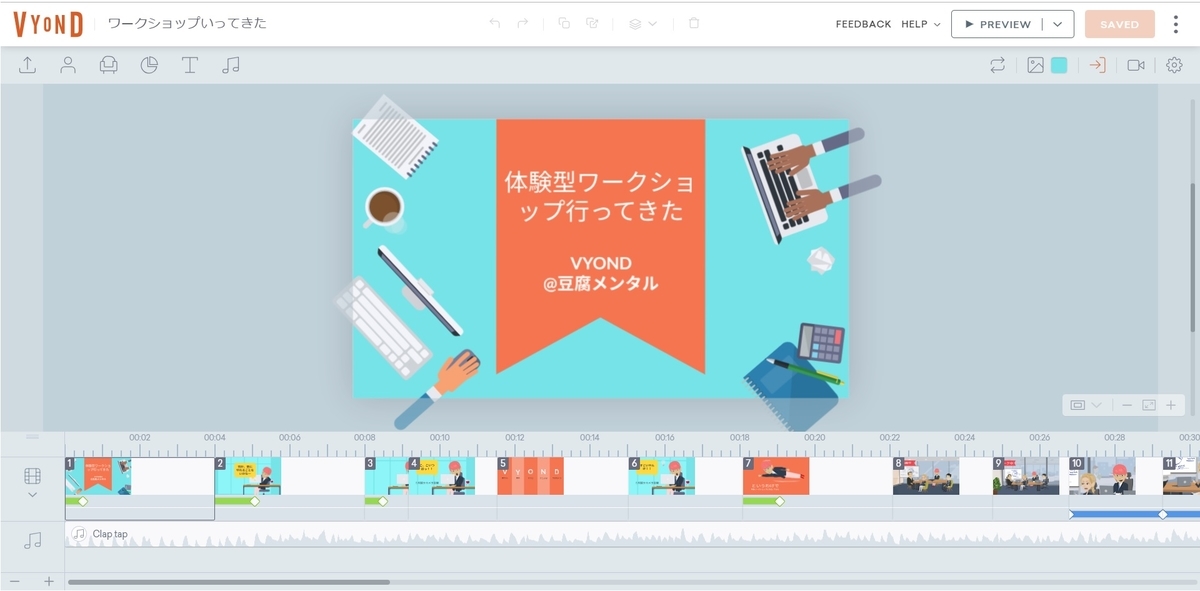
Task: Select scene 4 thumbnail
Action: click(442, 476)
